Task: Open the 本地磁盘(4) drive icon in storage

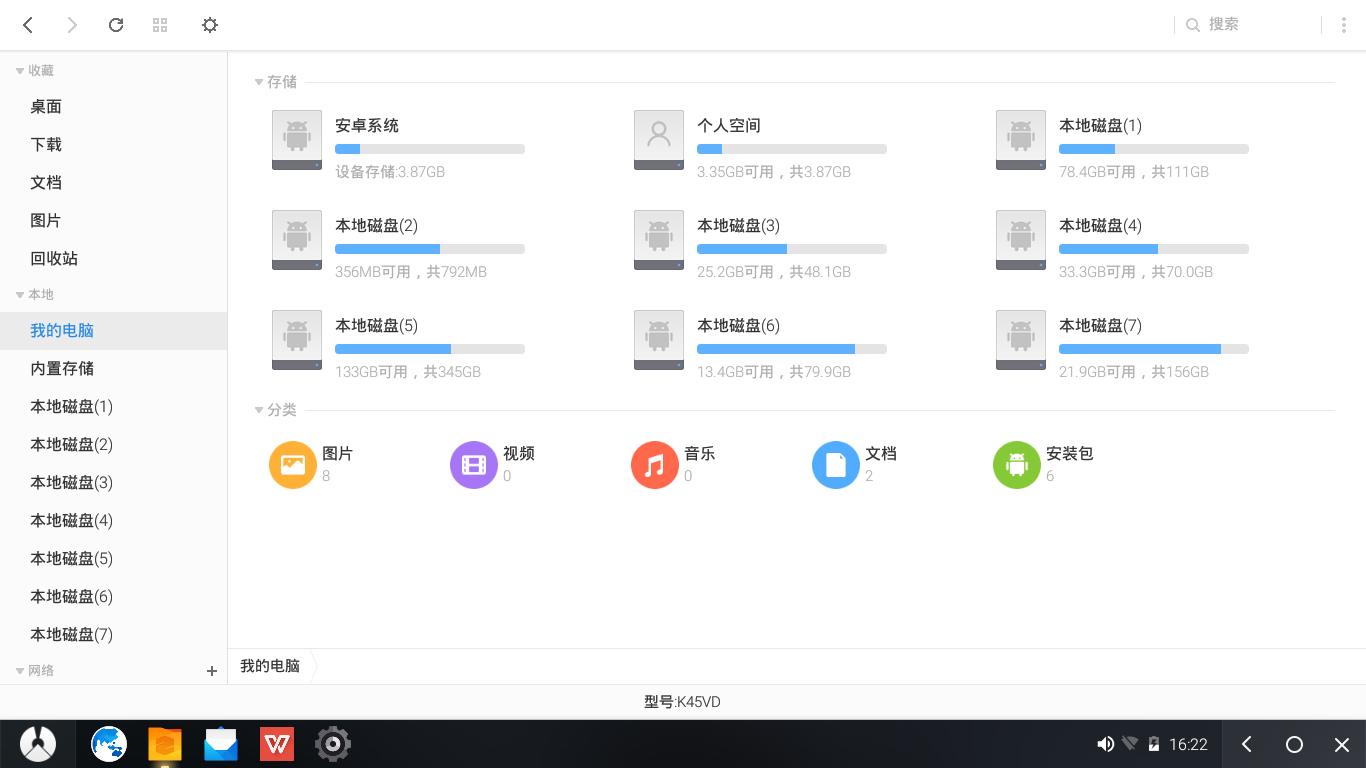Action: coord(1021,240)
